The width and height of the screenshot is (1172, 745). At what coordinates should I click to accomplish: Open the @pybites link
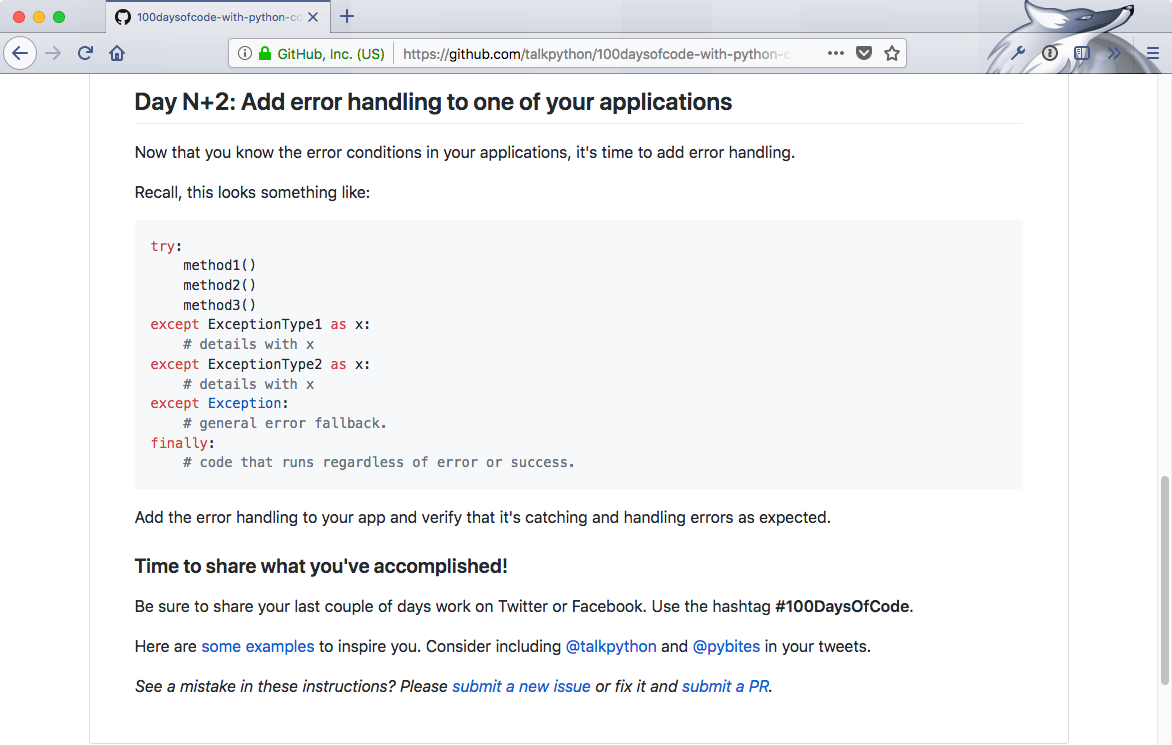[x=726, y=646]
